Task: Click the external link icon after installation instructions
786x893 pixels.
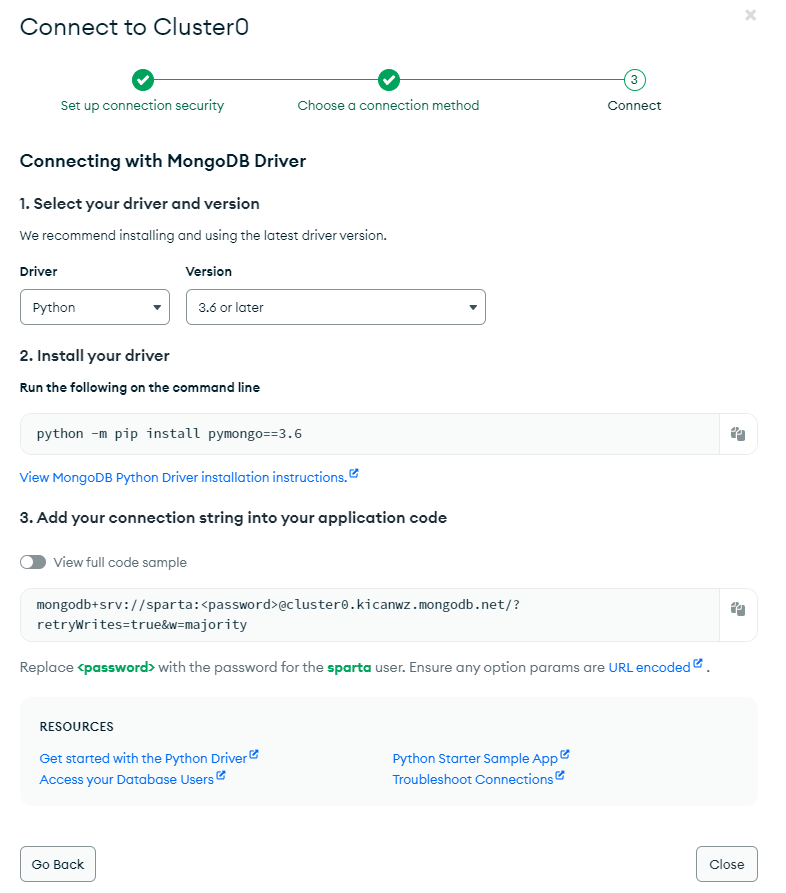Action: point(354,473)
